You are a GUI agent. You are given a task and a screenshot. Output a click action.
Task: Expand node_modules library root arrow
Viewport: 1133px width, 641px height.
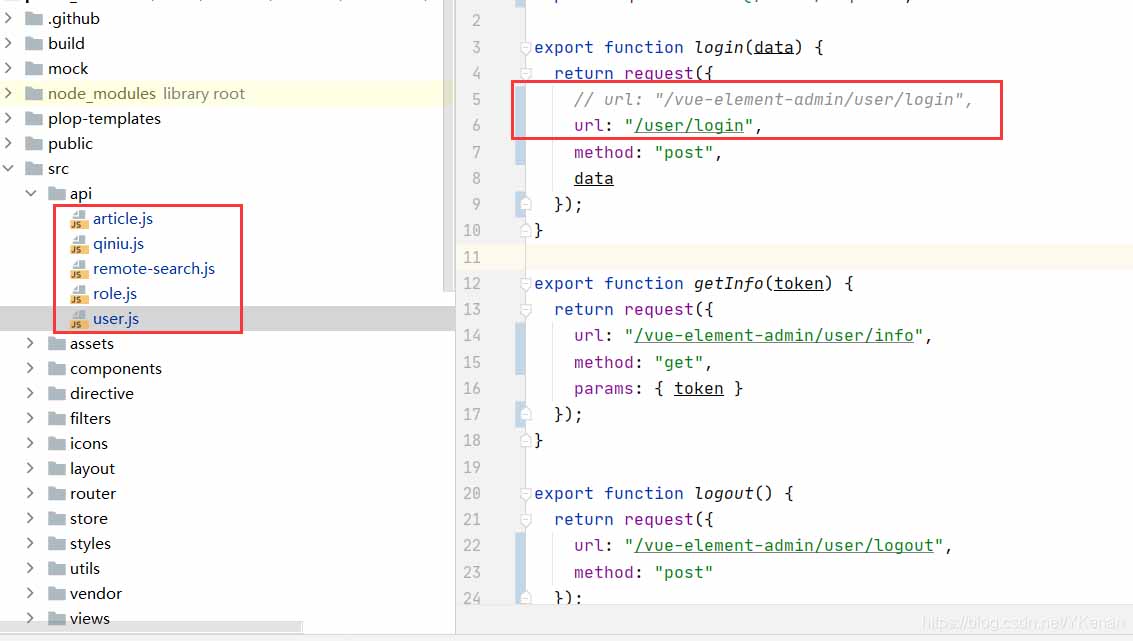pyautogui.click(x=8, y=93)
